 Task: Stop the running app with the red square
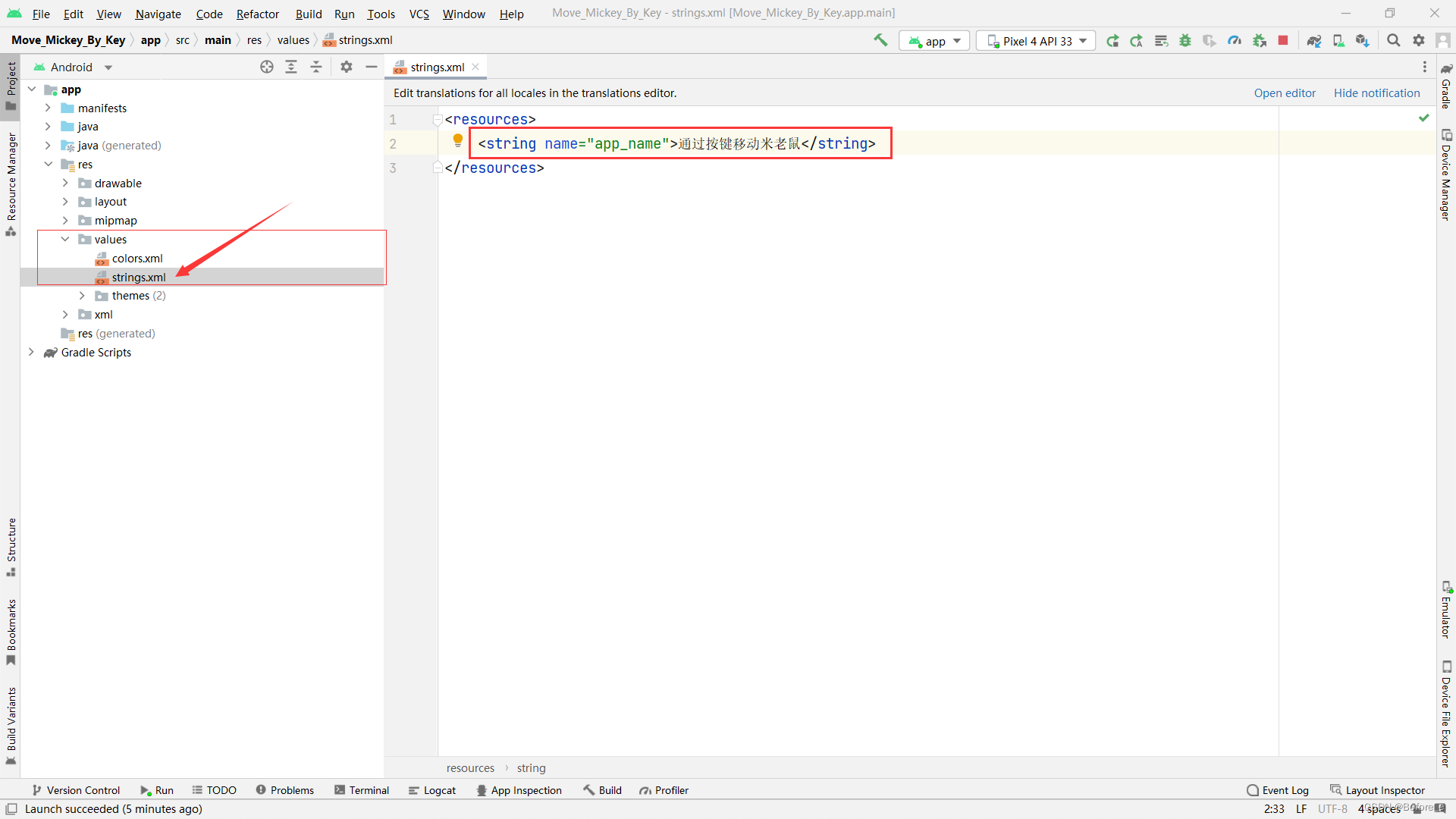coord(1283,41)
